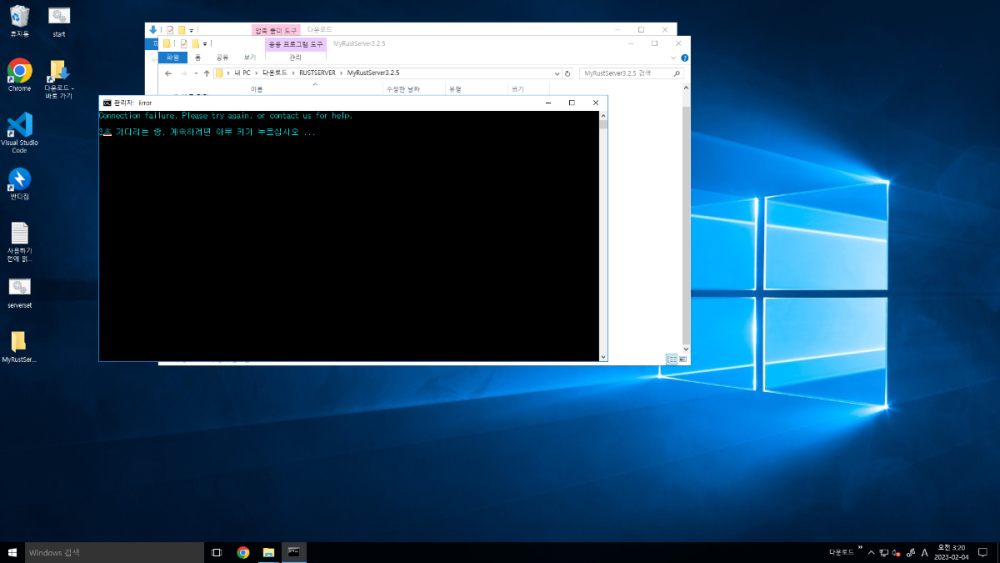Click the File Explorer taskbar icon
This screenshot has width=1000, height=563.
(x=268, y=552)
